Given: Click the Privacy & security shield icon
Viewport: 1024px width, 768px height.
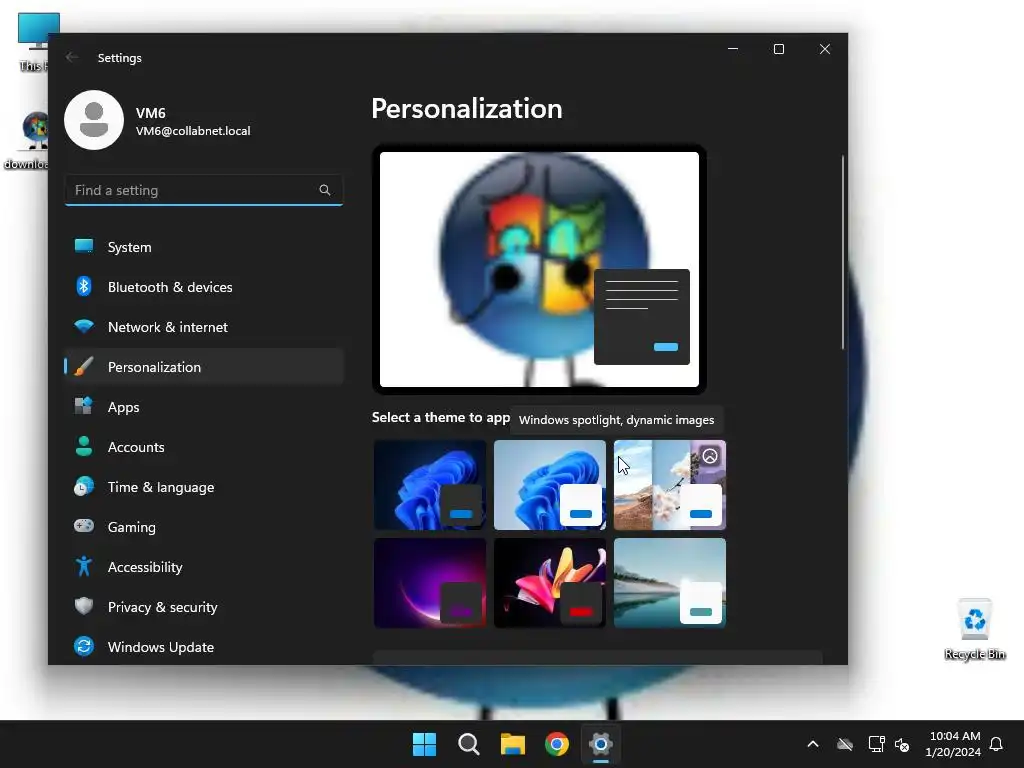Looking at the screenshot, I should 84,606.
